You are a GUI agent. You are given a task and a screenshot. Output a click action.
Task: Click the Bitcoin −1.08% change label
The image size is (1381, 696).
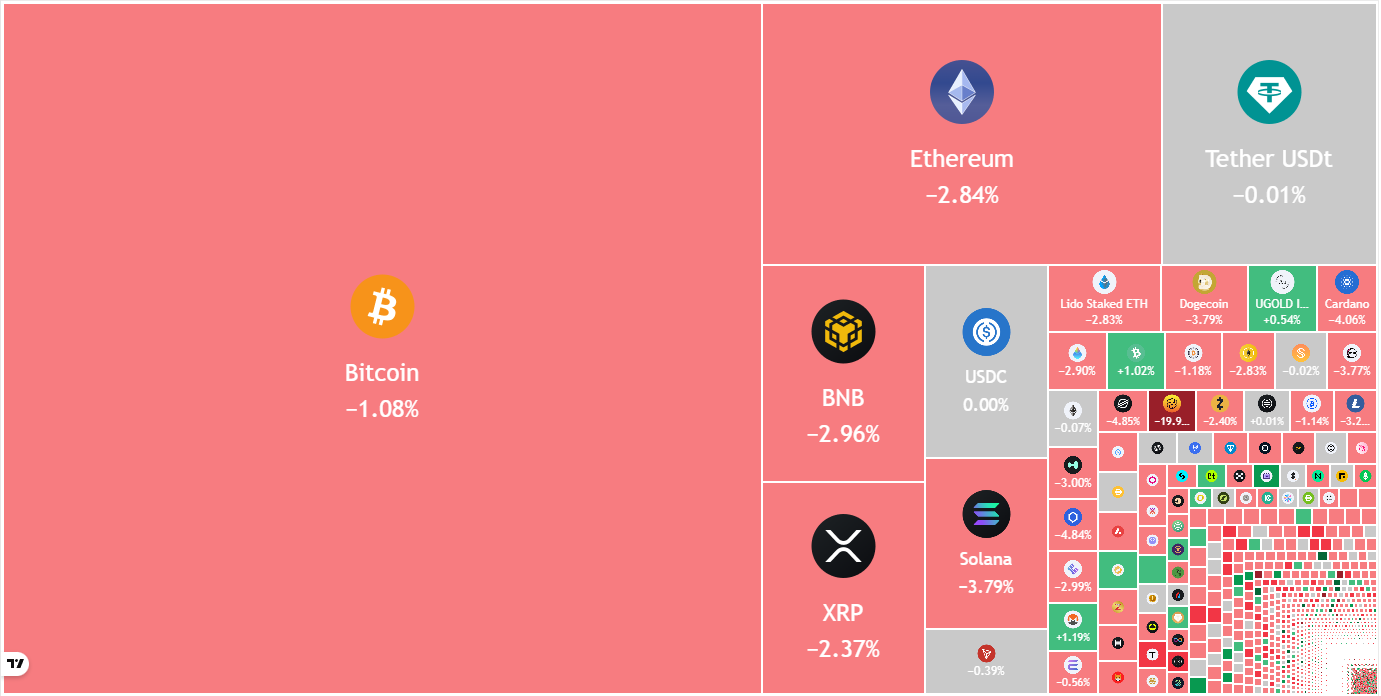(382, 409)
